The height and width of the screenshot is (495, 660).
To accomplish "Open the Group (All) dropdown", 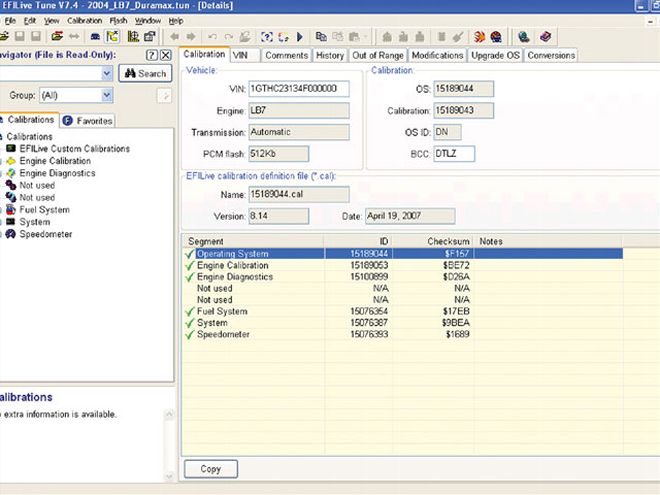I will [x=107, y=95].
